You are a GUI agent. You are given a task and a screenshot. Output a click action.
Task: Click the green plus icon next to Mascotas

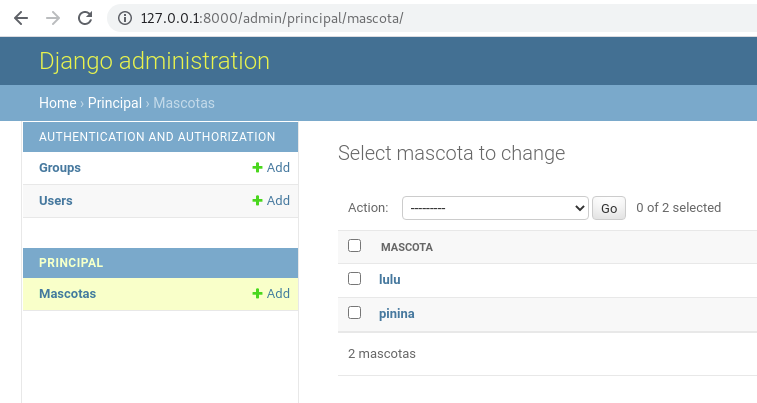[x=257, y=294]
